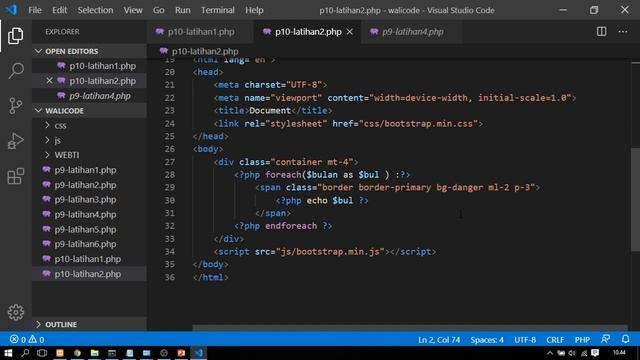
Task: Open the Search view in activity bar
Action: click(x=16, y=71)
